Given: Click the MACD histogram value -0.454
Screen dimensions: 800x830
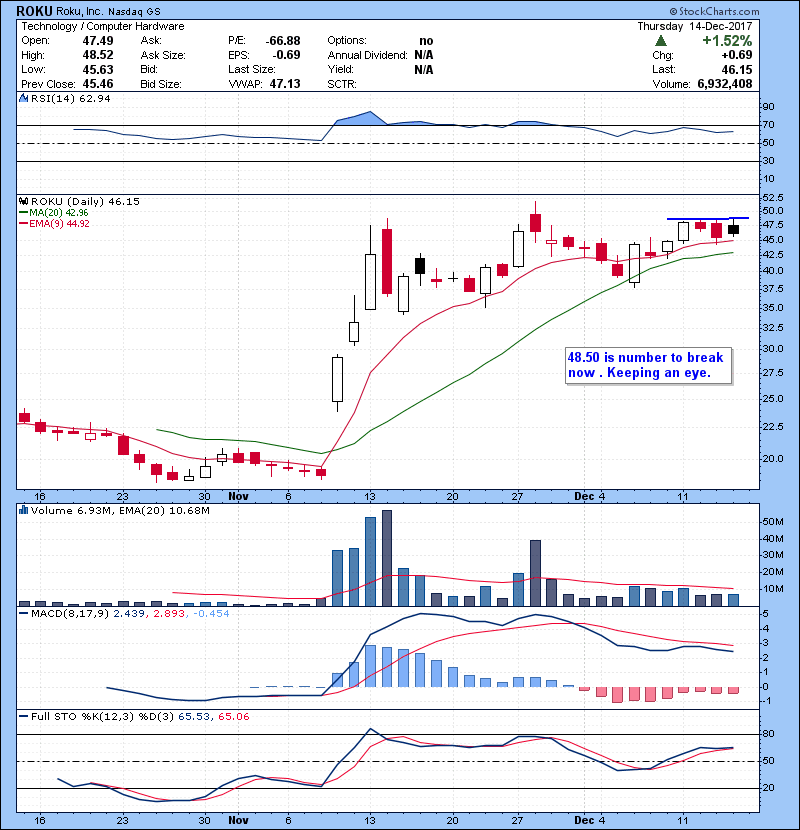Looking at the screenshot, I should (x=211, y=614).
